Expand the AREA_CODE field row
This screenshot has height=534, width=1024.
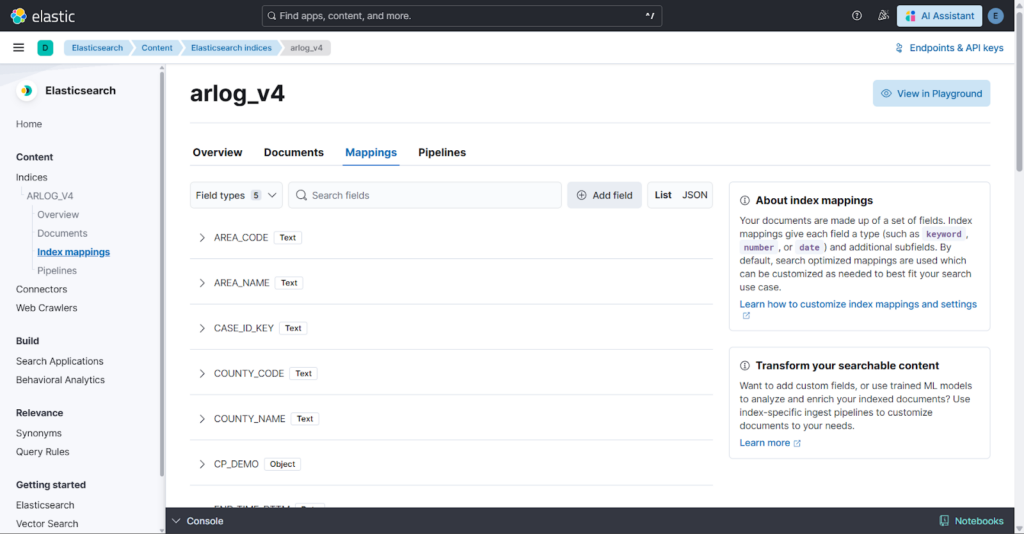point(202,238)
